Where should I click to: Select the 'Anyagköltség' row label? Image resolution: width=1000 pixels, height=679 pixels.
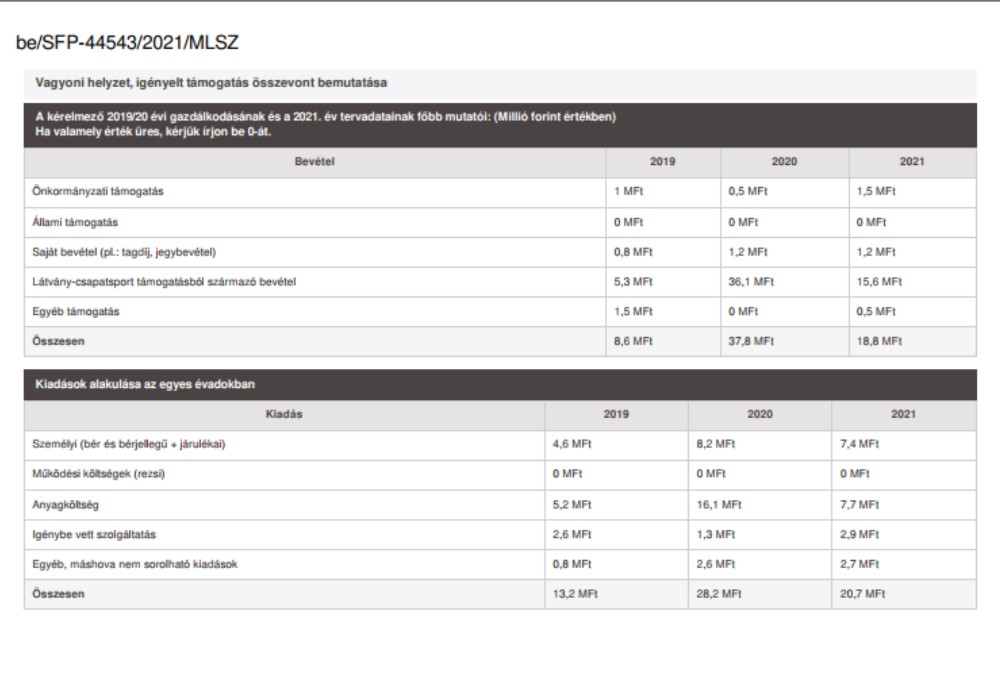point(66,505)
